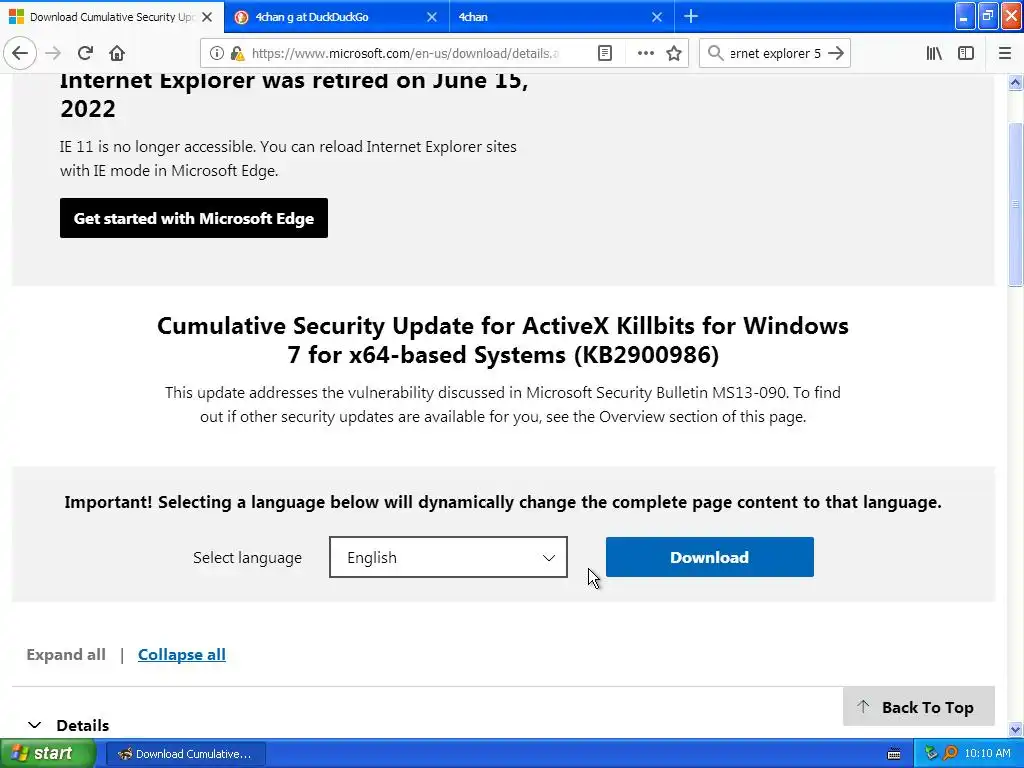Bookmark this page with the star
Screen dimensions: 1024x768
coord(674,53)
